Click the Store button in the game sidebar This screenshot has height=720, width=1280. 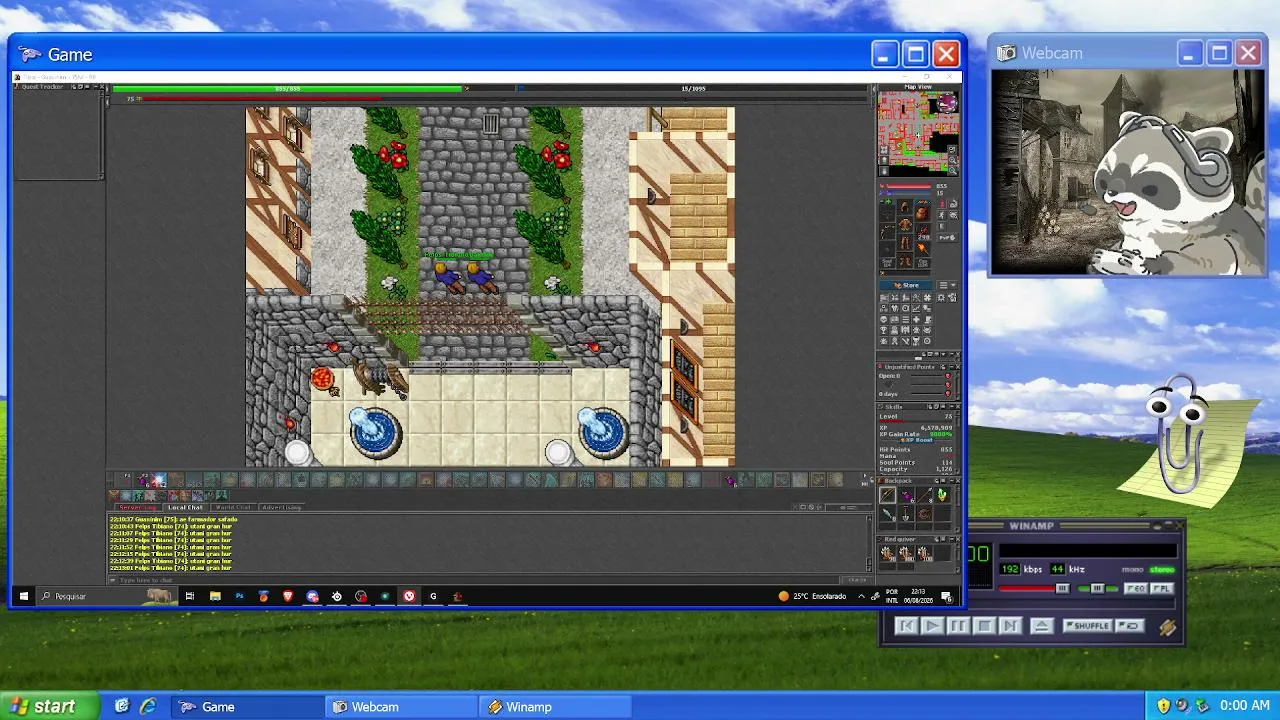[907, 285]
